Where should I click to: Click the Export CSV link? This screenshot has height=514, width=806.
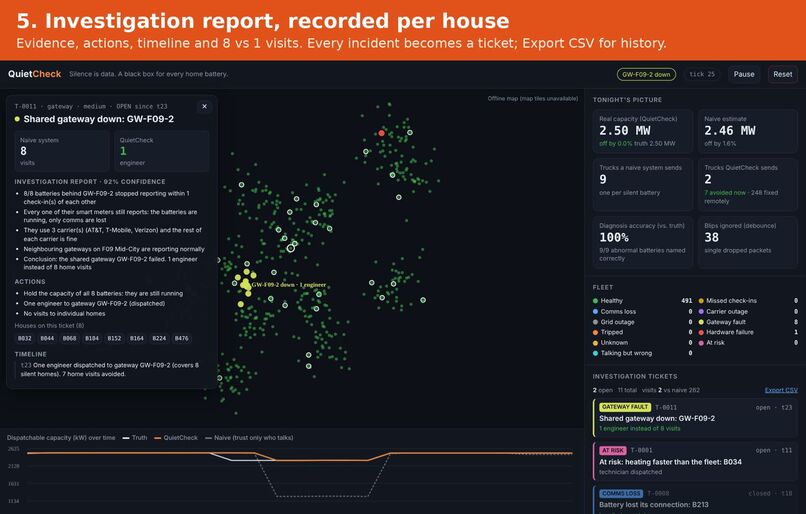tap(781, 390)
